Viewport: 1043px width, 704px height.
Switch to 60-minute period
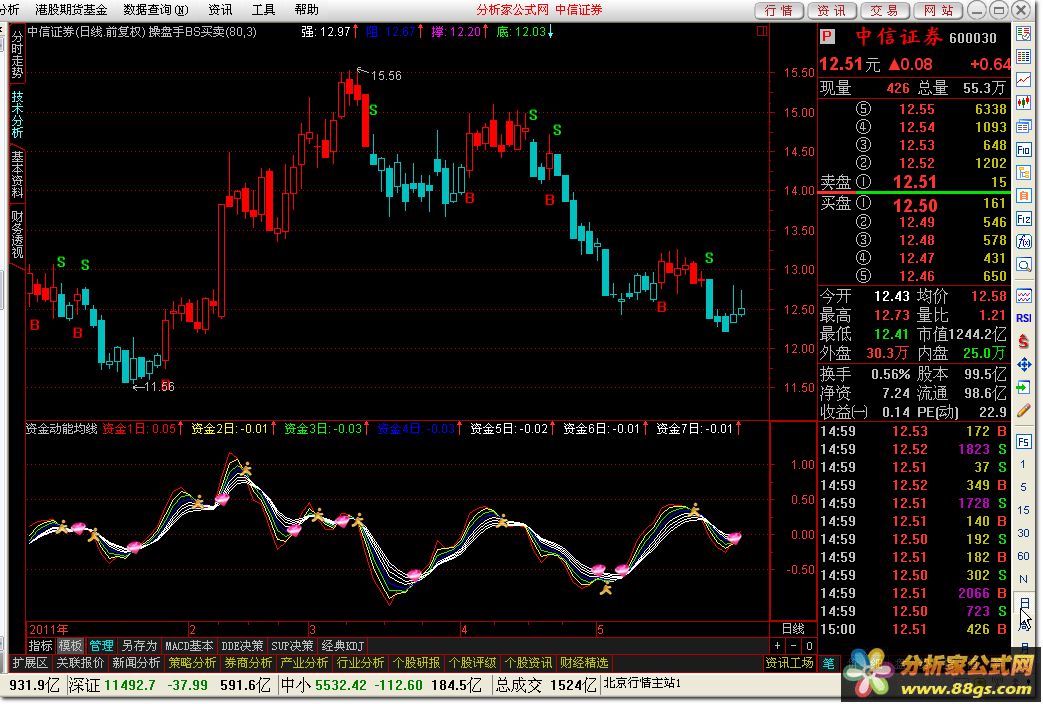coord(1023,556)
